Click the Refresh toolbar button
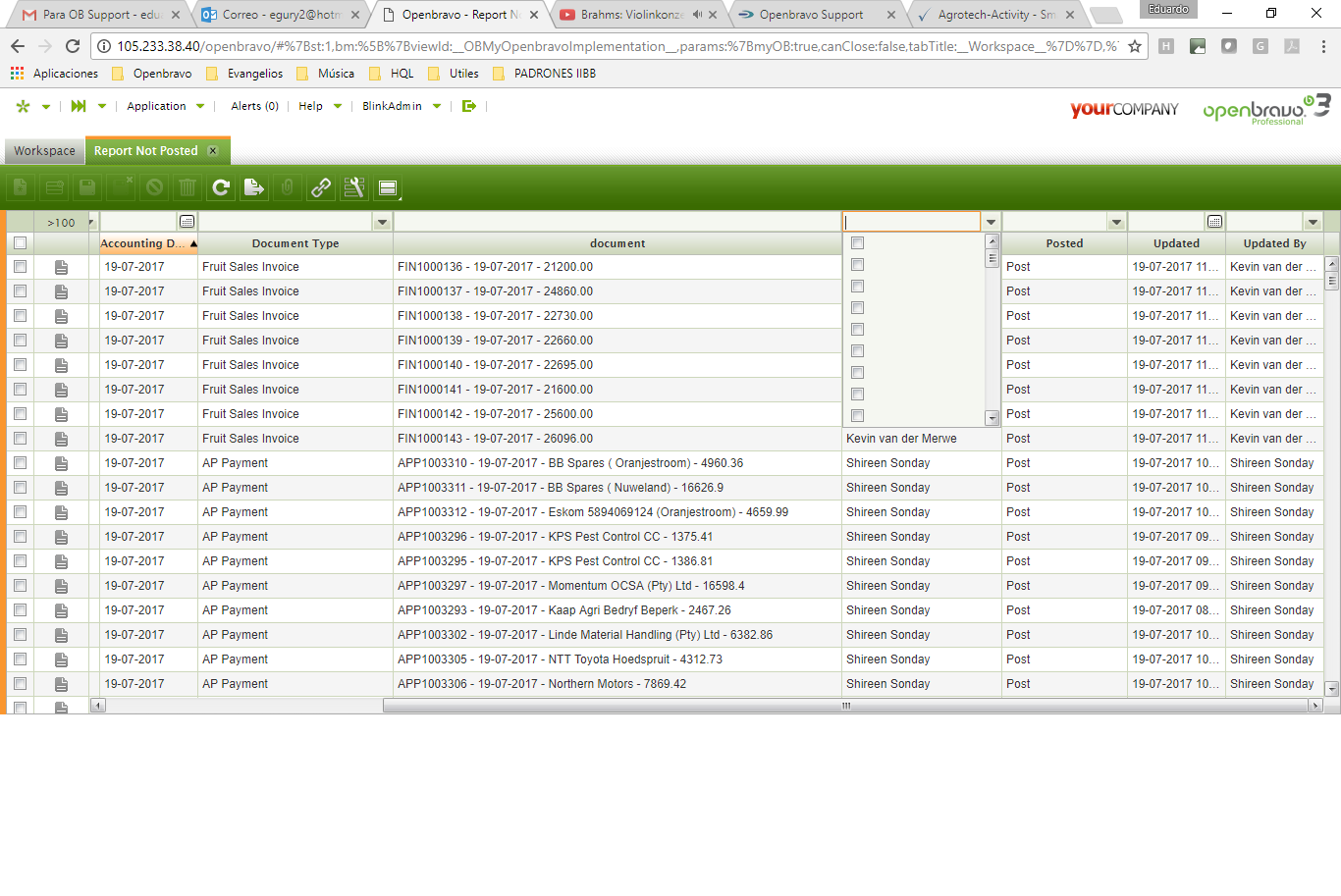1341x896 pixels. 221,187
